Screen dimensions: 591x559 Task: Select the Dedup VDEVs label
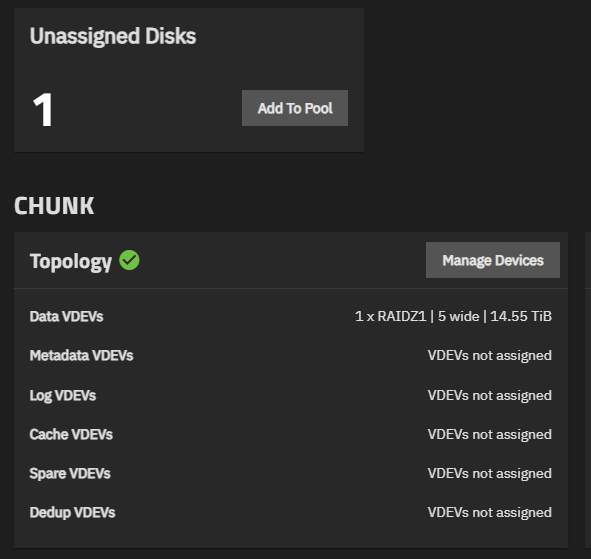pyautogui.click(x=72, y=513)
